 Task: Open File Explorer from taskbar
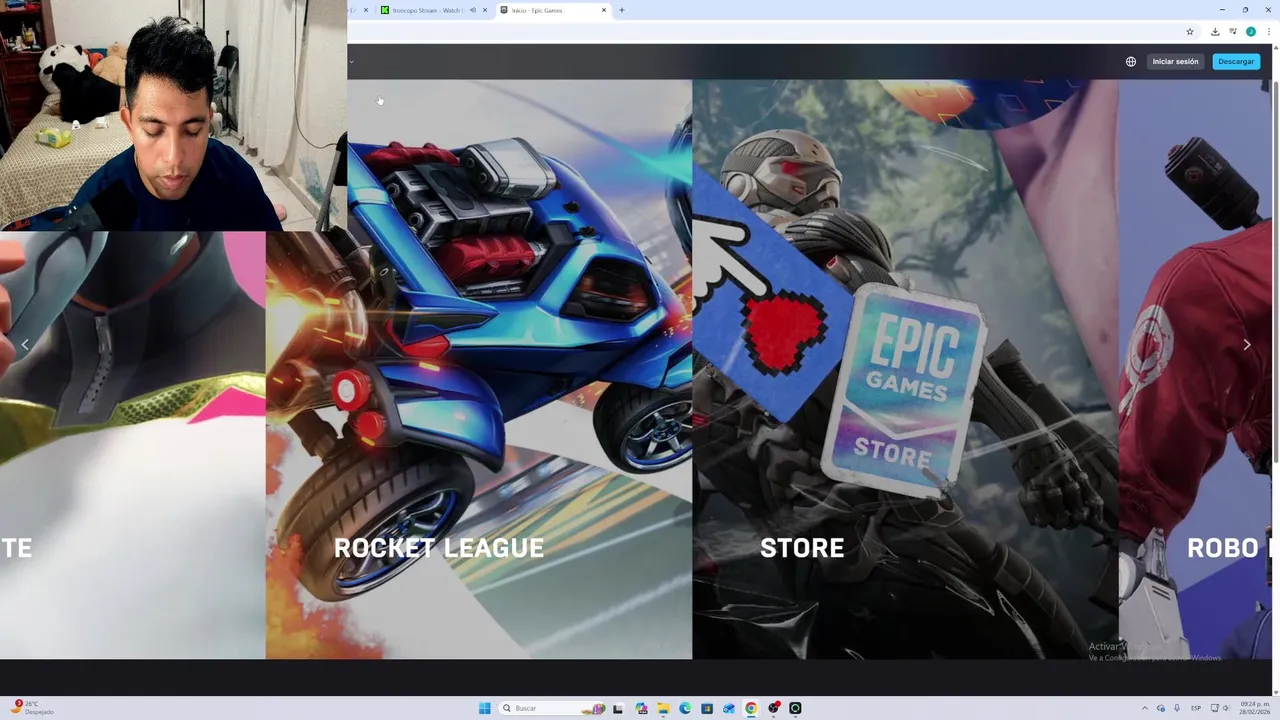pos(663,708)
